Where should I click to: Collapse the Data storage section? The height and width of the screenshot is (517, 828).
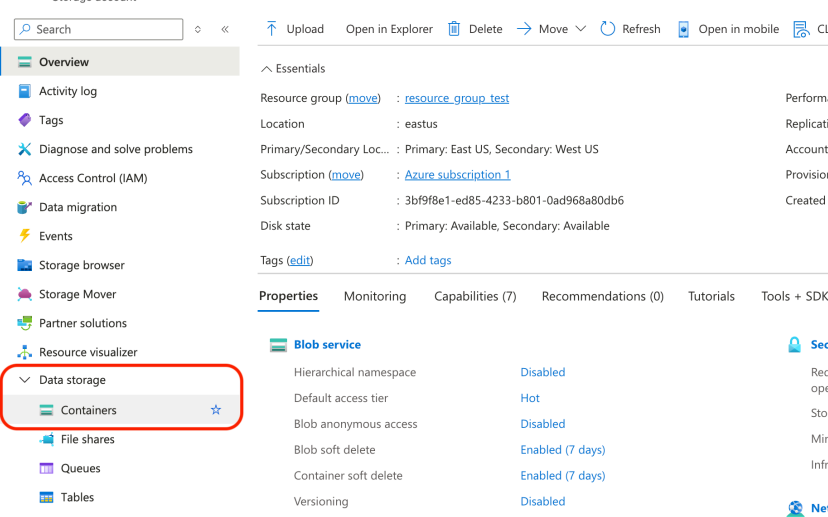[25, 380]
